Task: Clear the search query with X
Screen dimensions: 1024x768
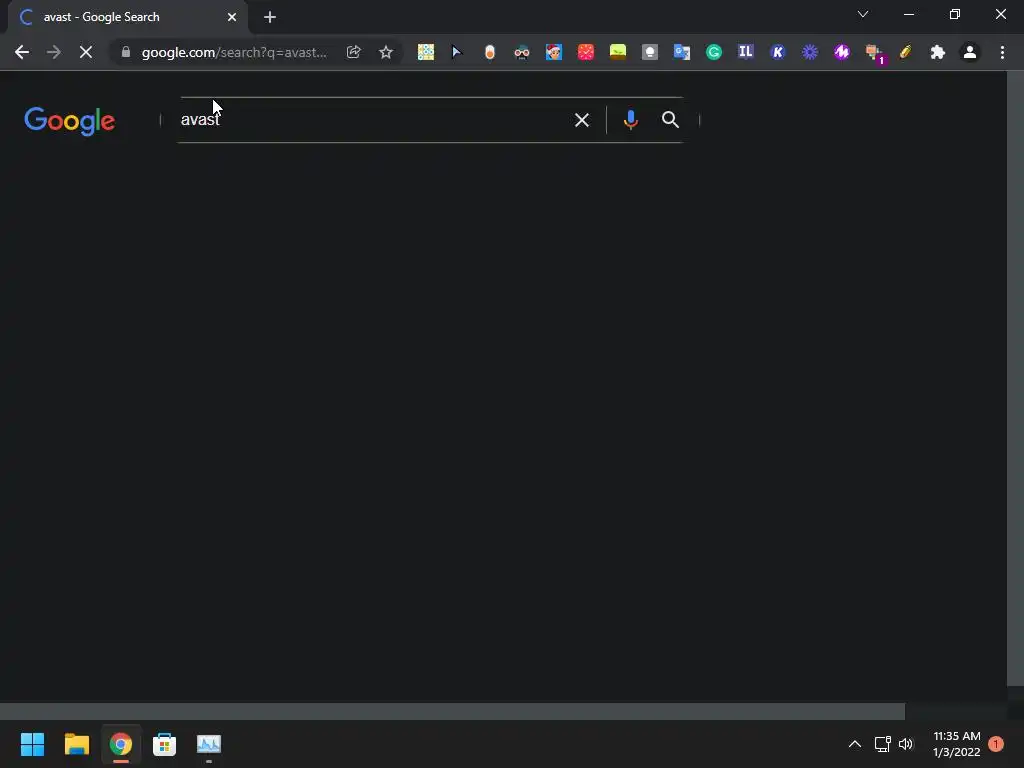Action: click(581, 120)
